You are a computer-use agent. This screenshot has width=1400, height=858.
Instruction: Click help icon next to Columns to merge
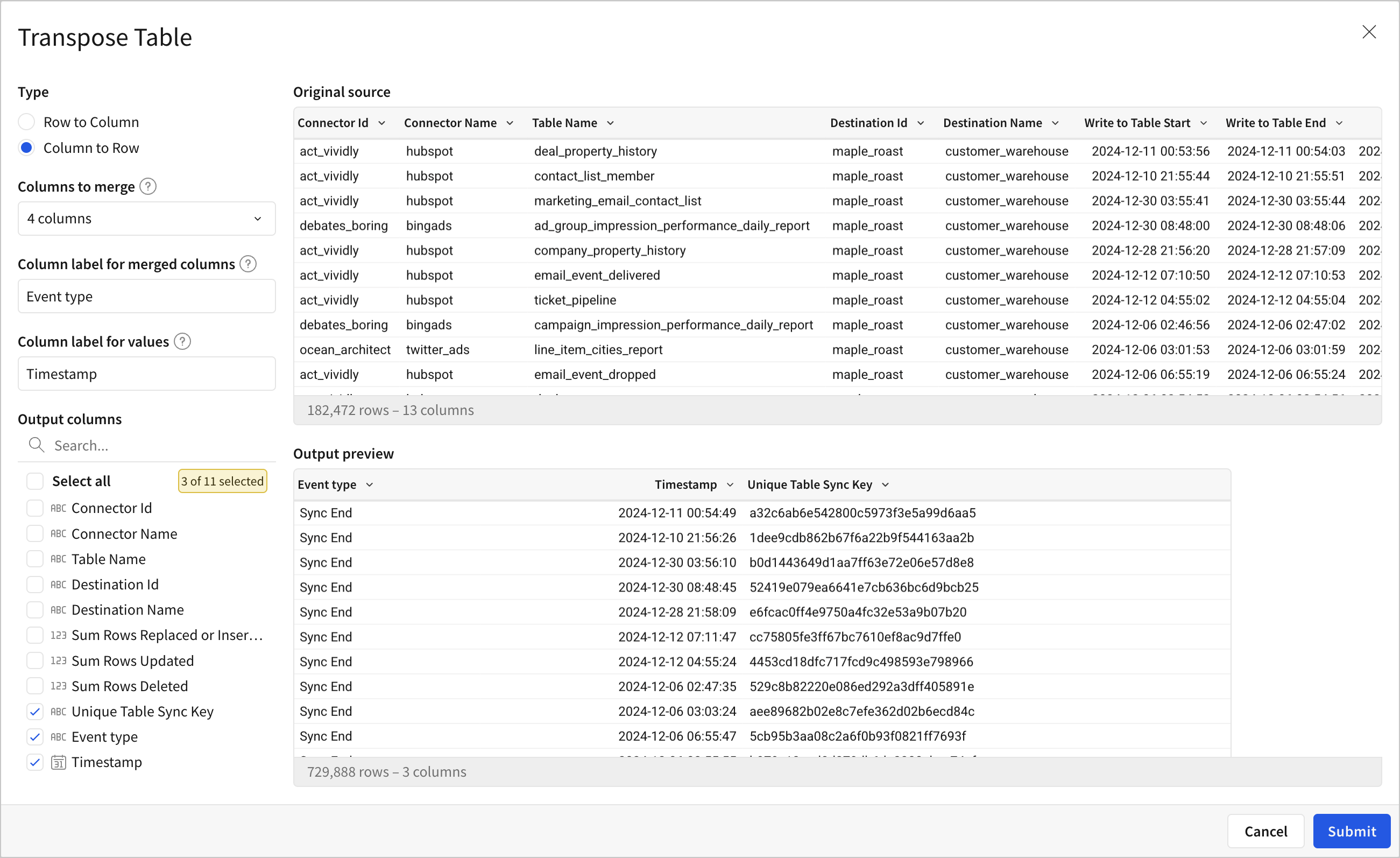(148, 186)
